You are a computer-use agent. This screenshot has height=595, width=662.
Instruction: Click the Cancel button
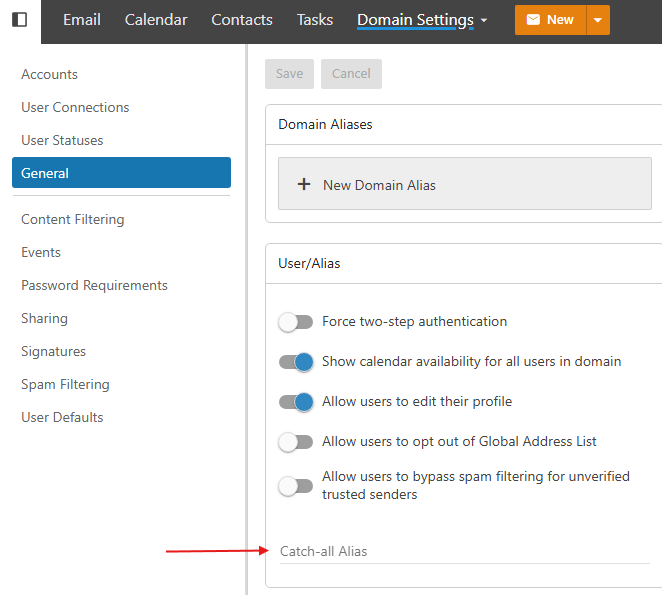351,74
